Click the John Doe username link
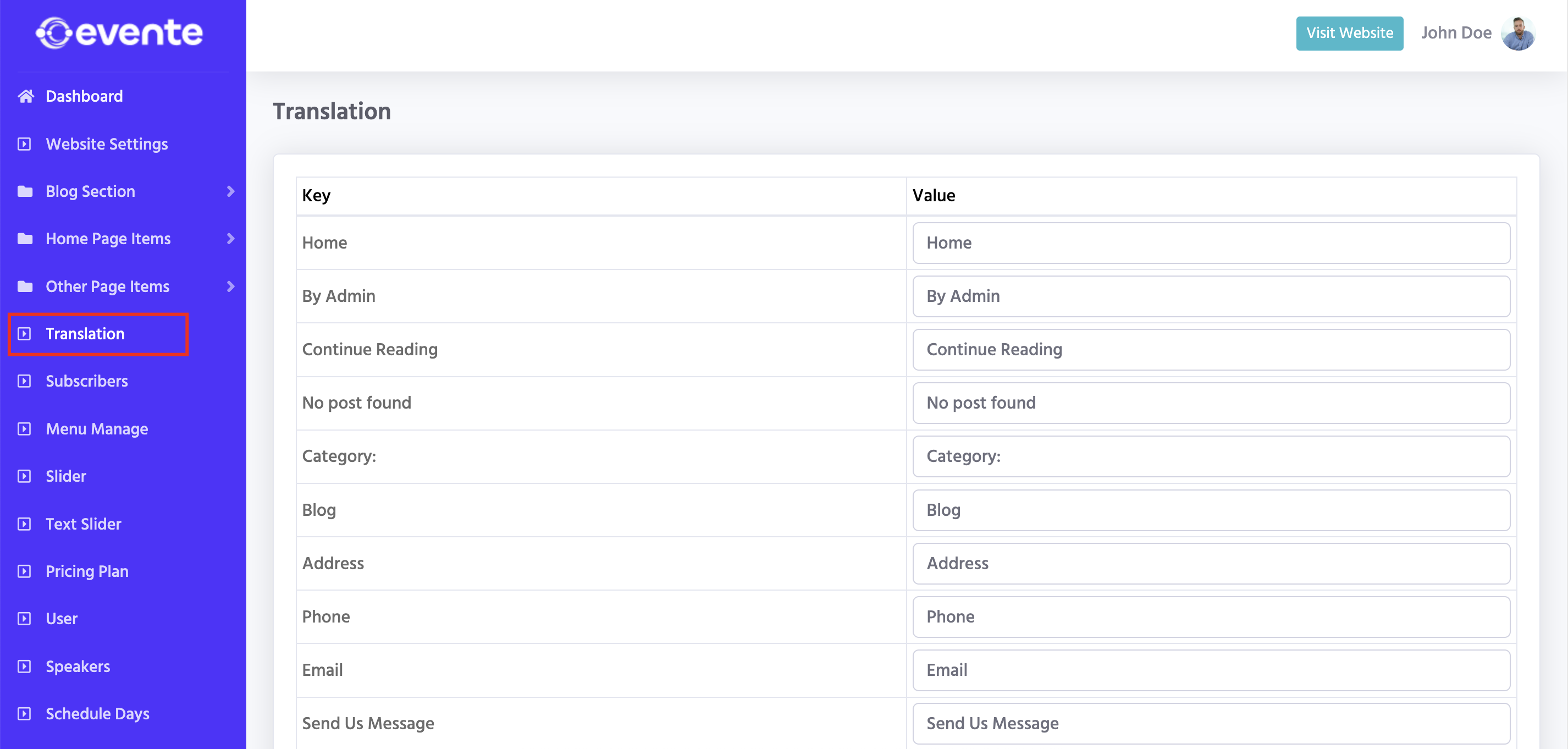The width and height of the screenshot is (1568, 749). pyautogui.click(x=1455, y=33)
